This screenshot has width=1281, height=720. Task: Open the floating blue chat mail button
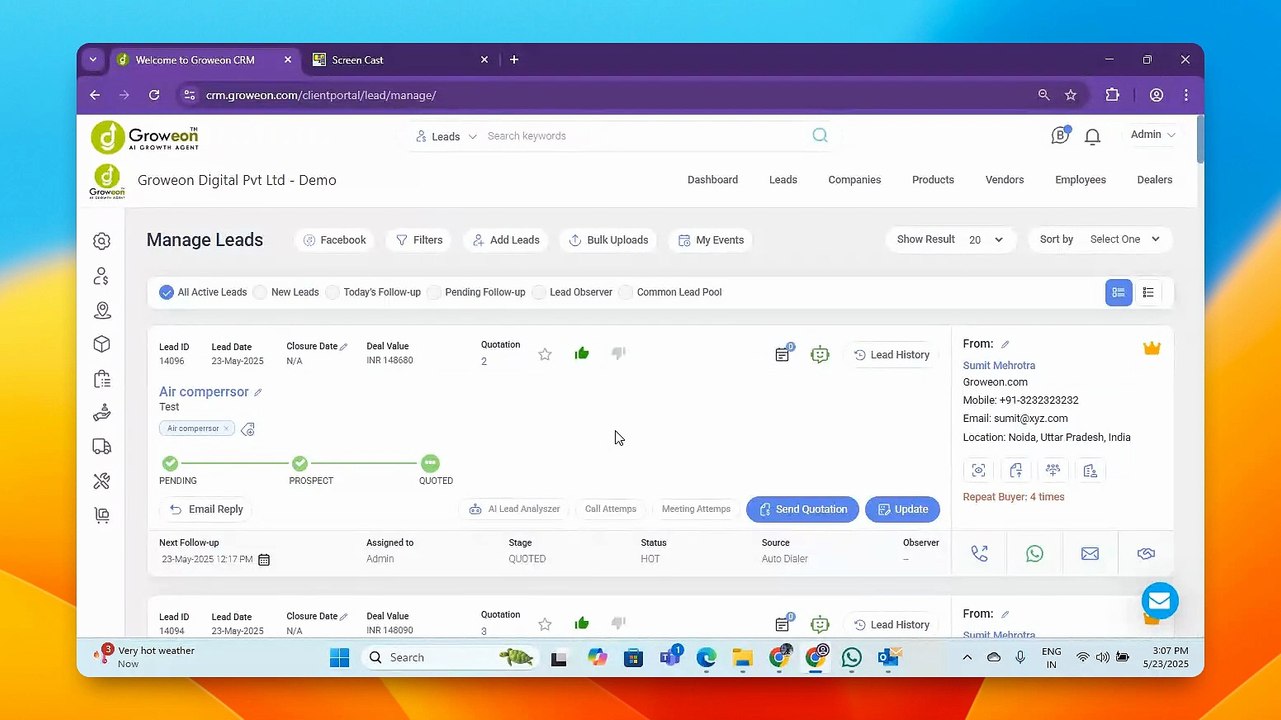1160,600
